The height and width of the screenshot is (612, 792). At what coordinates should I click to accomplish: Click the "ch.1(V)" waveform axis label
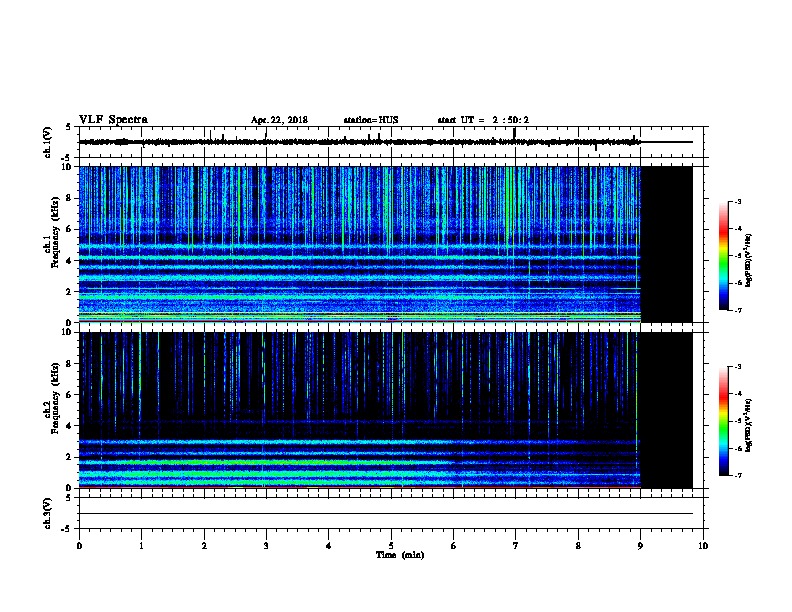[x=48, y=142]
